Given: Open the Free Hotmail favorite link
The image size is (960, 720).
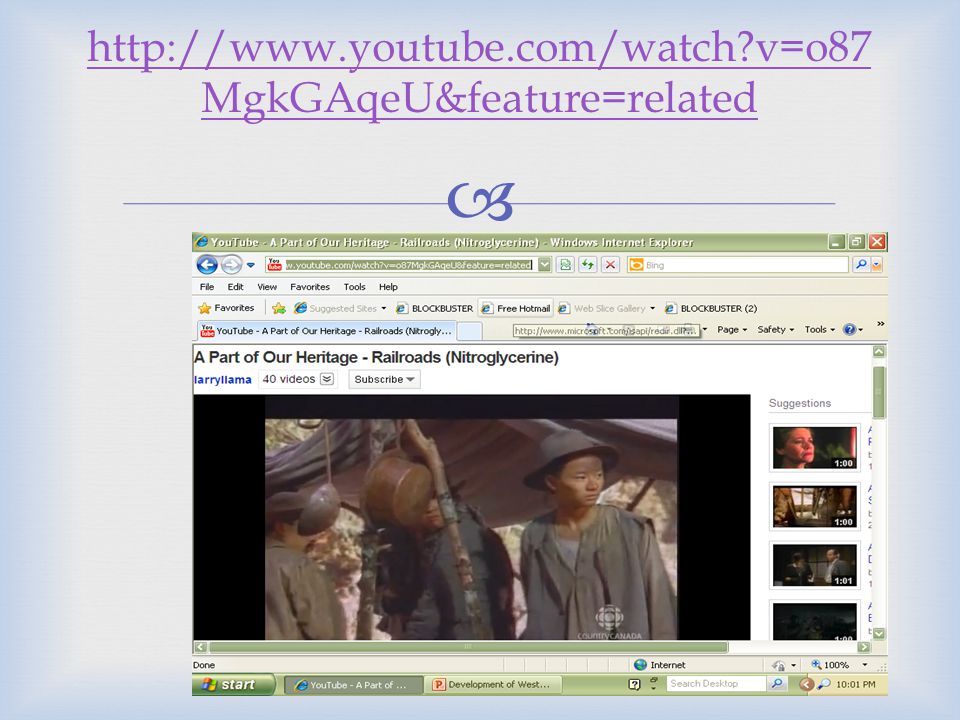Looking at the screenshot, I should tap(516, 308).
